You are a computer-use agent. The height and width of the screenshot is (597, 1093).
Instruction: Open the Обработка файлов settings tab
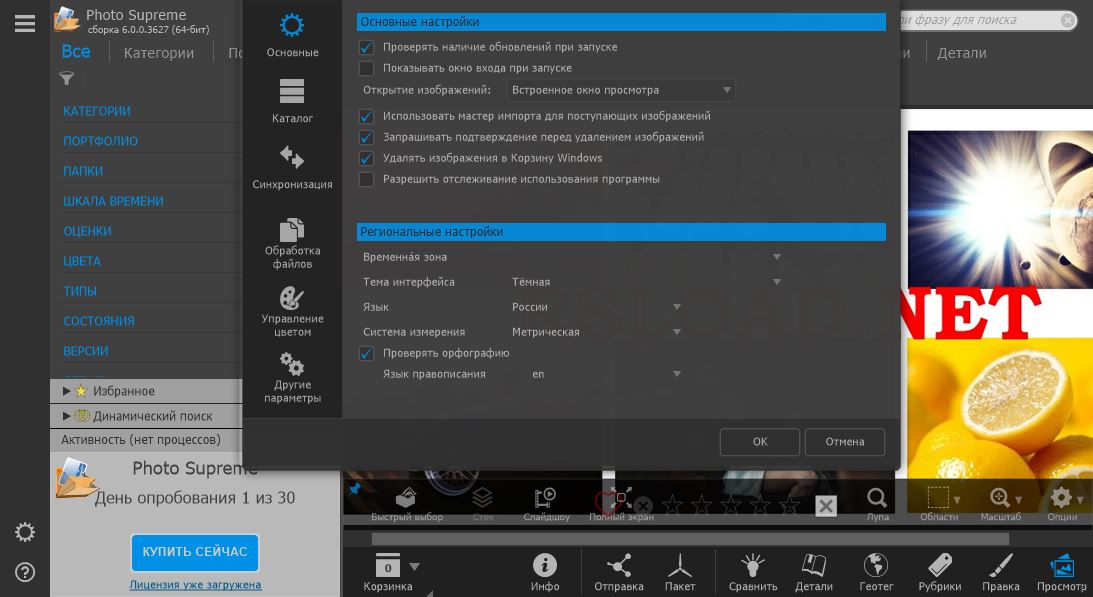pos(292,244)
